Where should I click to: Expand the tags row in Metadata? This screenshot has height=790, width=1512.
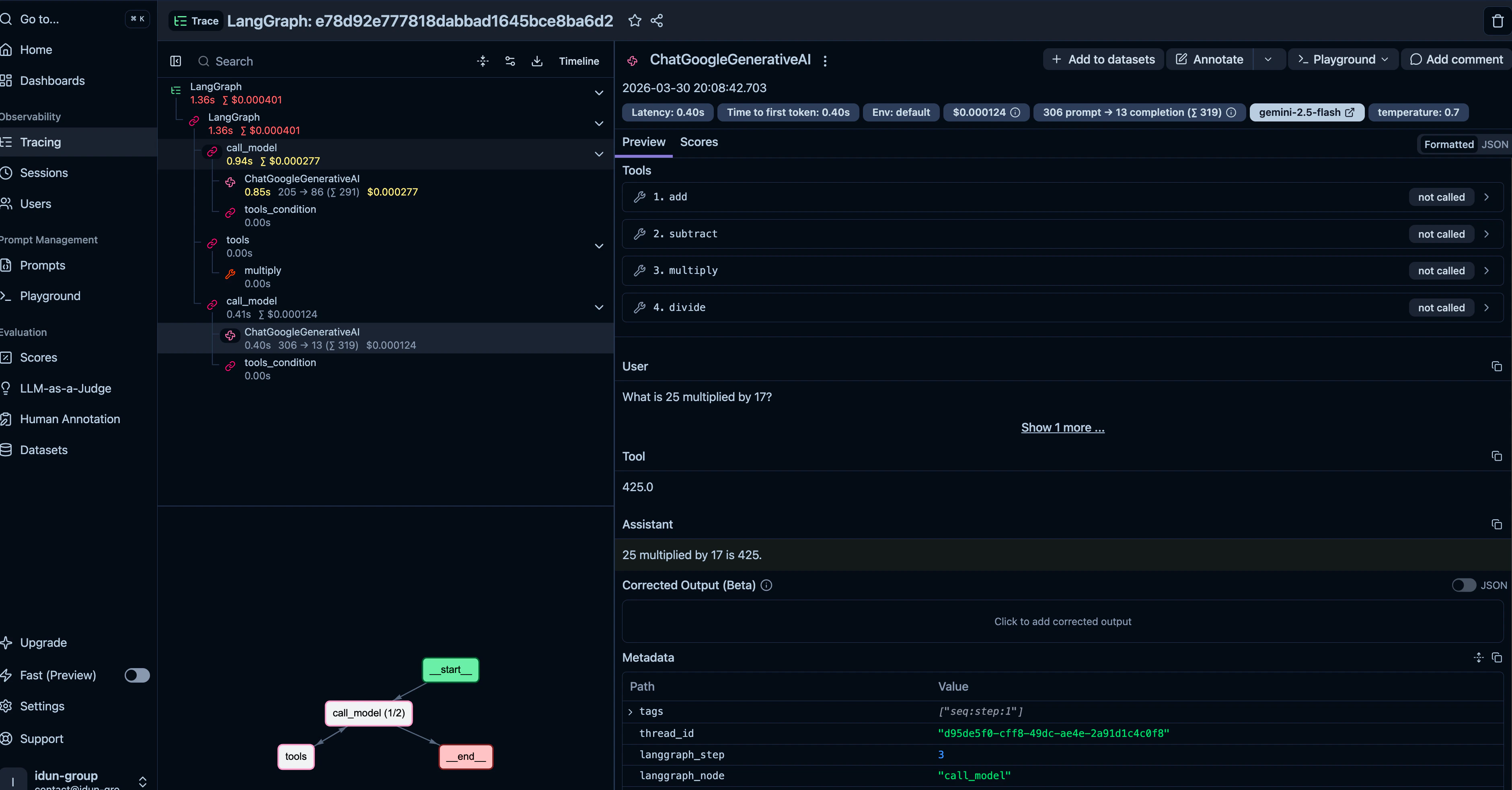click(x=630, y=712)
